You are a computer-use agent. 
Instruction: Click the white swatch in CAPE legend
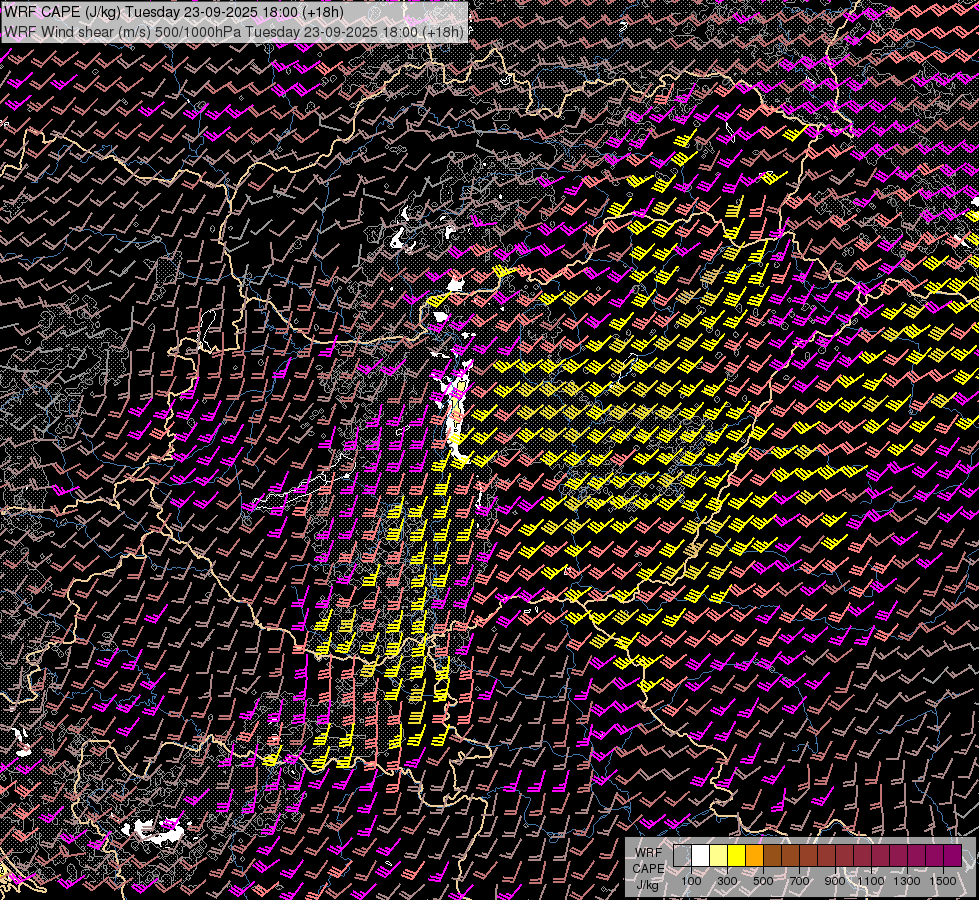point(700,856)
